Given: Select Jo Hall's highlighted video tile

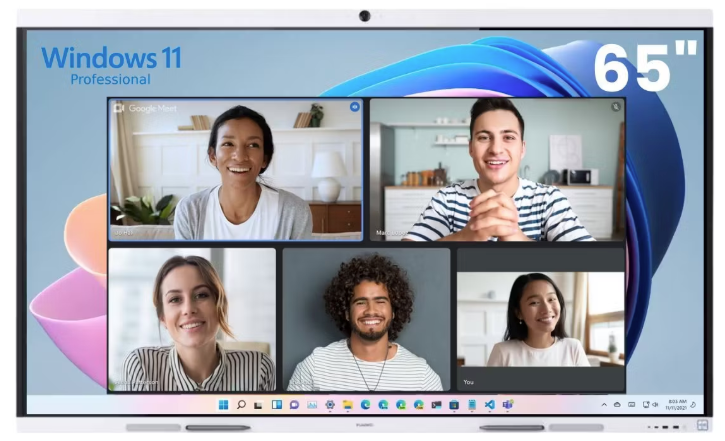Looking at the screenshot, I should 236,170.
